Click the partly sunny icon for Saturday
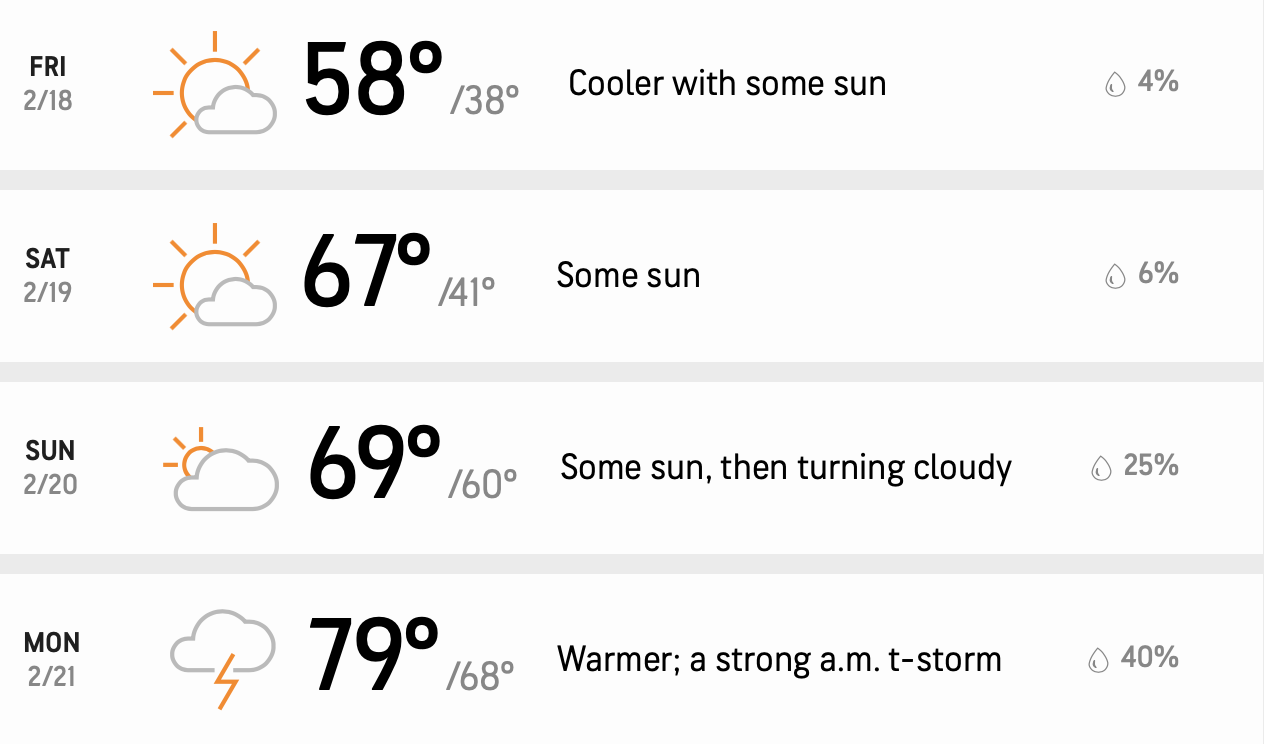The image size is (1264, 744). tap(214, 275)
